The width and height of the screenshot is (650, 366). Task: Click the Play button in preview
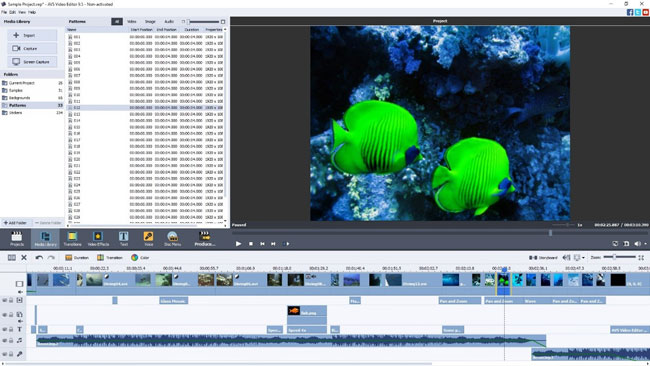238,244
